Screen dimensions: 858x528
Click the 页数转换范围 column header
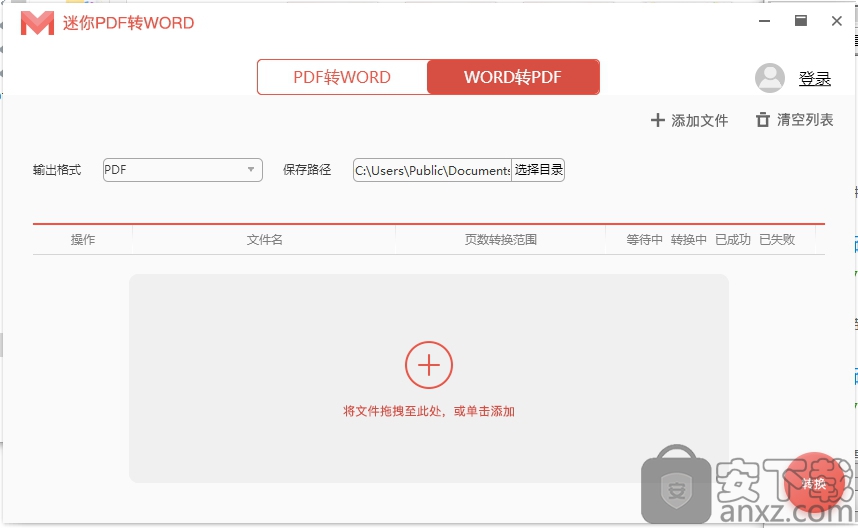[x=501, y=240]
